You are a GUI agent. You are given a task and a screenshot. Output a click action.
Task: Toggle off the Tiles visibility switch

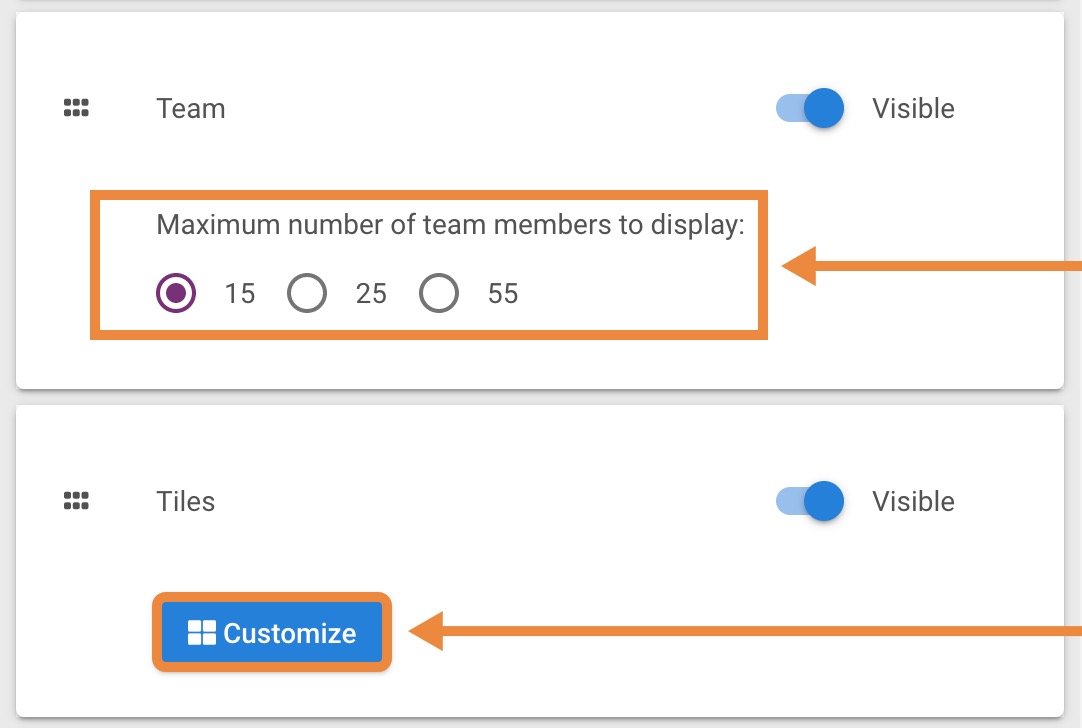tap(811, 501)
